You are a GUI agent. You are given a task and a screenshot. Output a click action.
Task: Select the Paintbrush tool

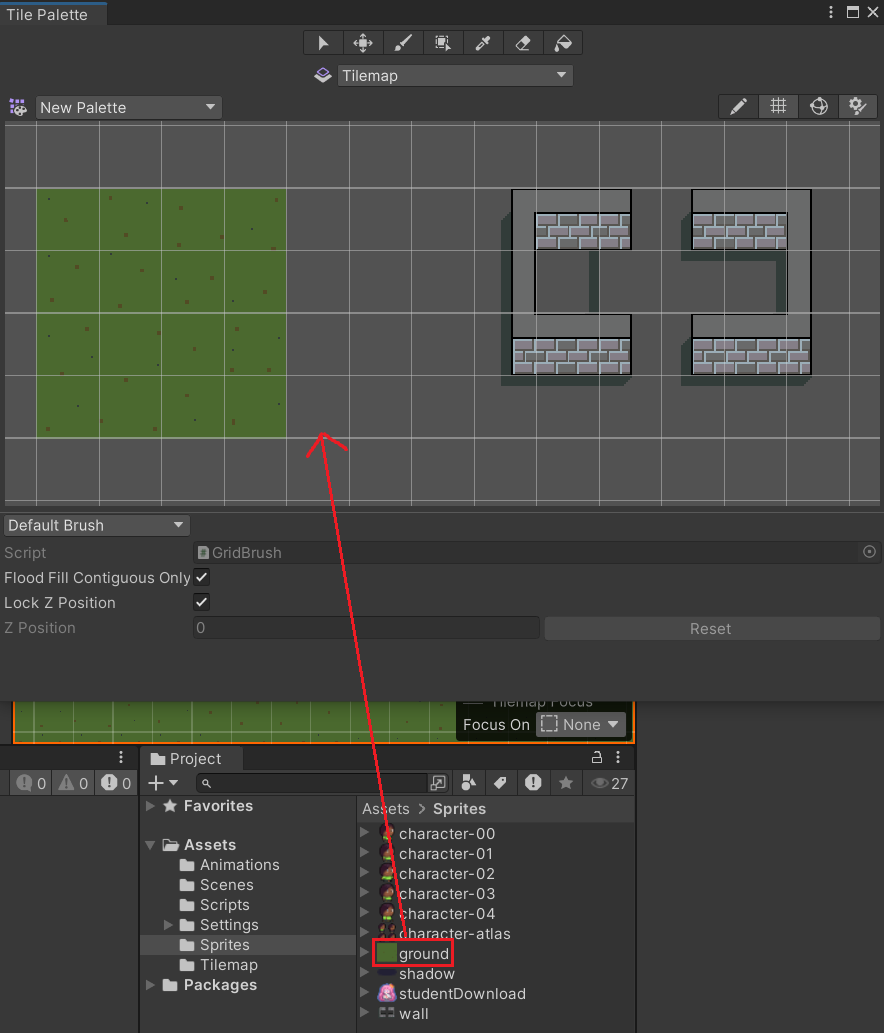click(x=403, y=43)
